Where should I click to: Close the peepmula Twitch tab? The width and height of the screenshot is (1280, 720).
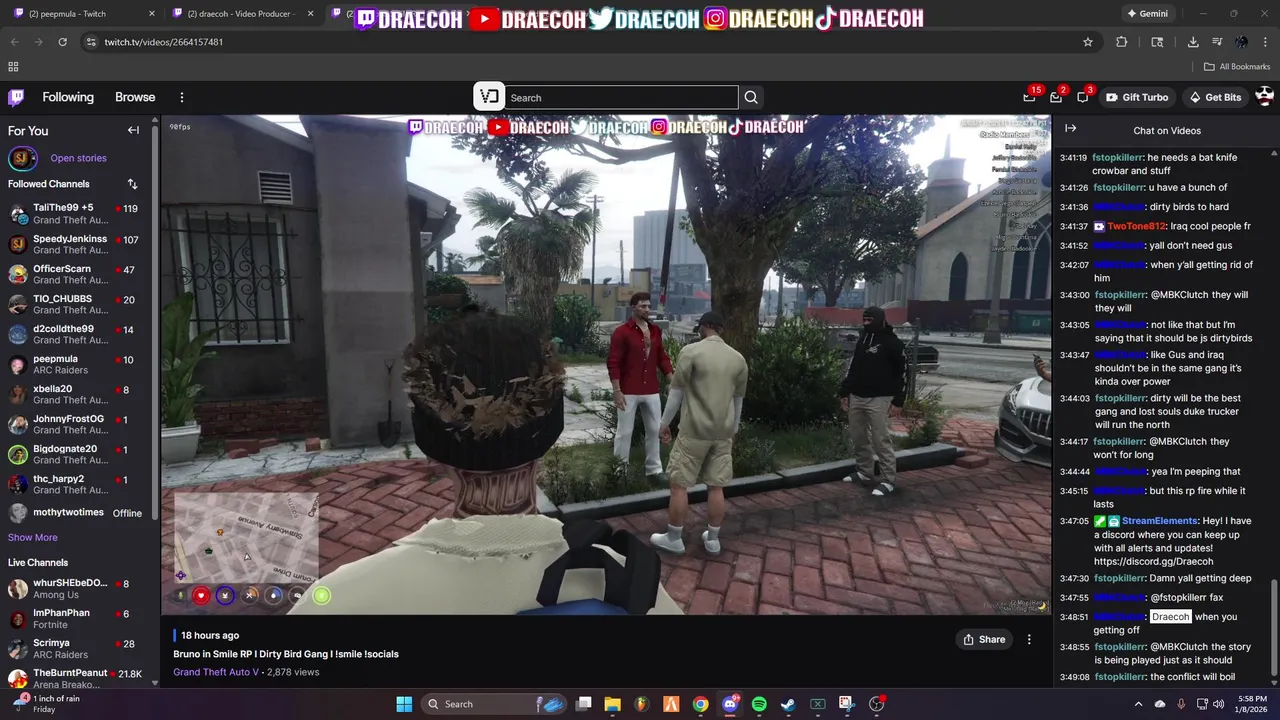pos(152,14)
